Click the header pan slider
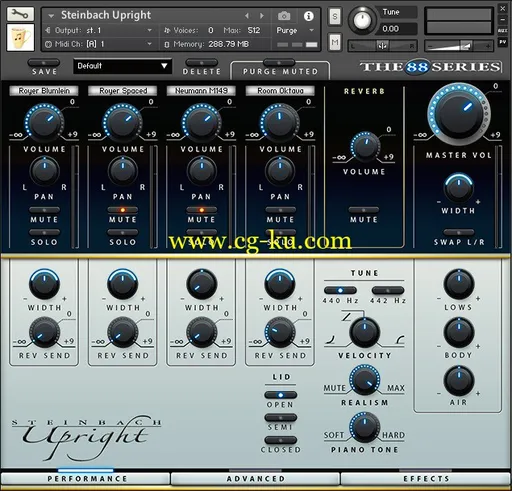This screenshot has height=491, width=512. (x=382, y=46)
